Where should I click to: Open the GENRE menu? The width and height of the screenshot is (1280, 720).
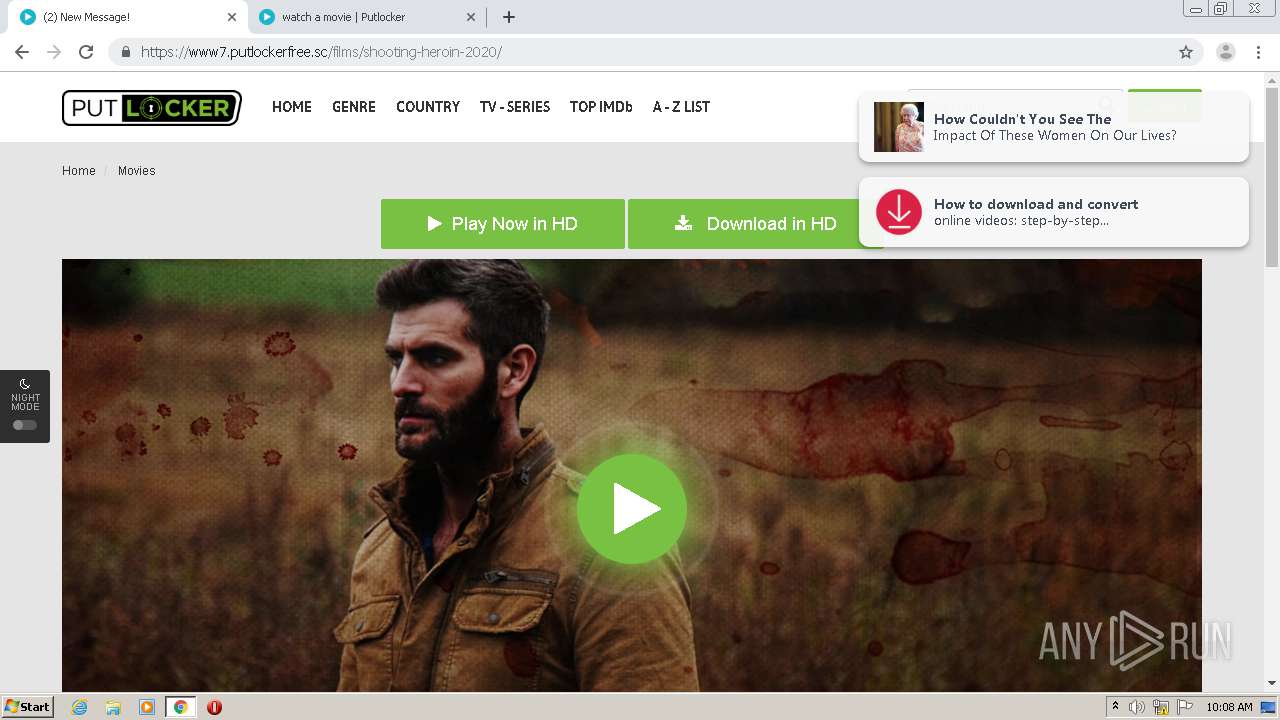pos(354,107)
